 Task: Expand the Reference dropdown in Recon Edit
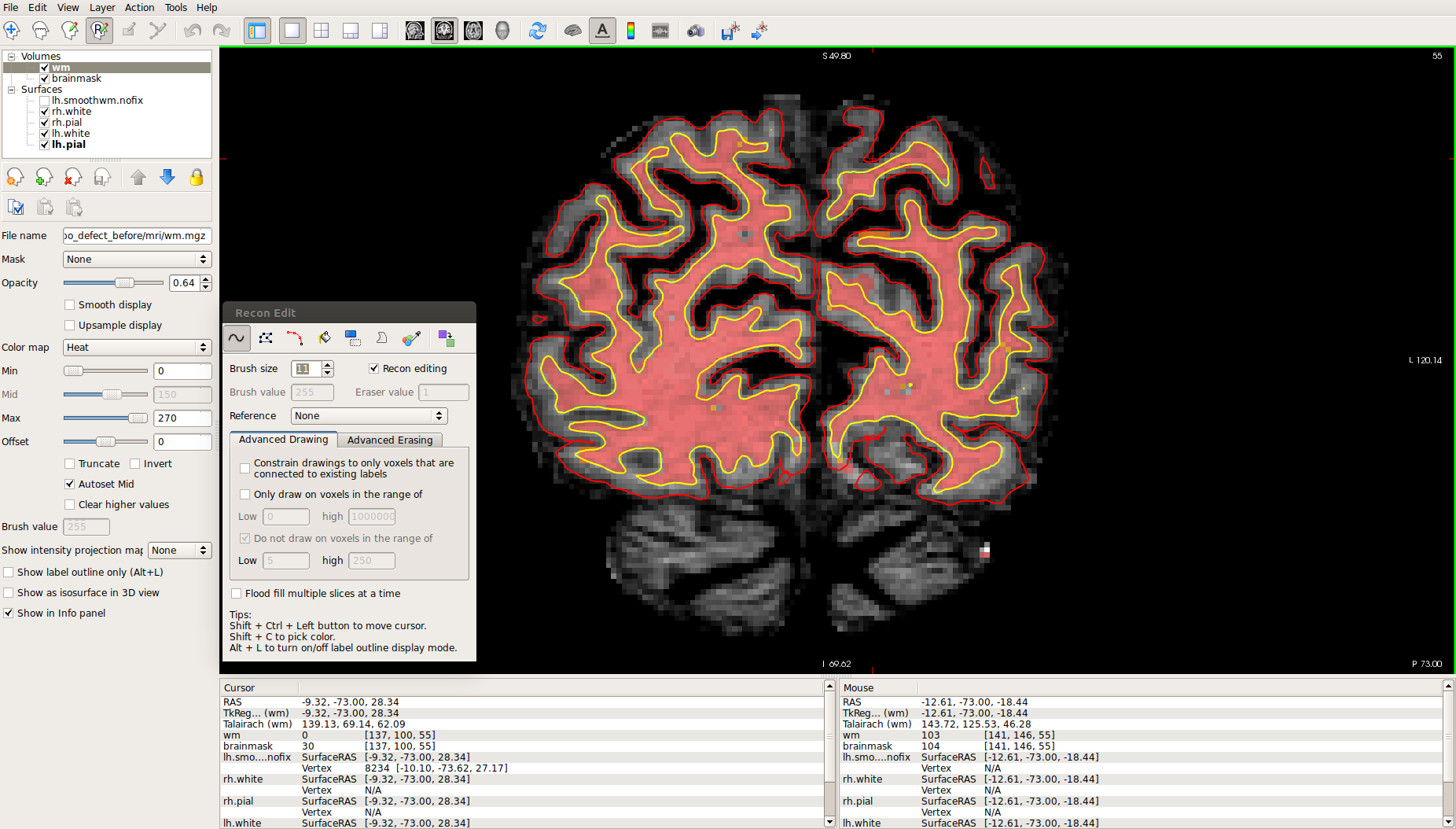368,416
